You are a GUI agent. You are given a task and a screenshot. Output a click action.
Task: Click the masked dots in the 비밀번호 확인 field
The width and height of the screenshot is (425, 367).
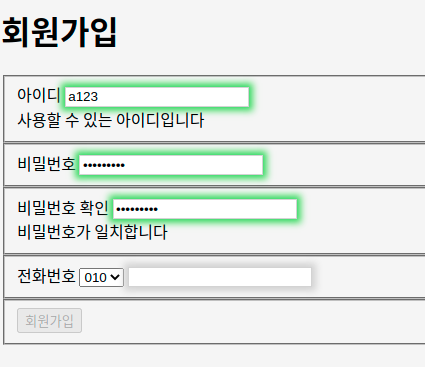[137, 209]
